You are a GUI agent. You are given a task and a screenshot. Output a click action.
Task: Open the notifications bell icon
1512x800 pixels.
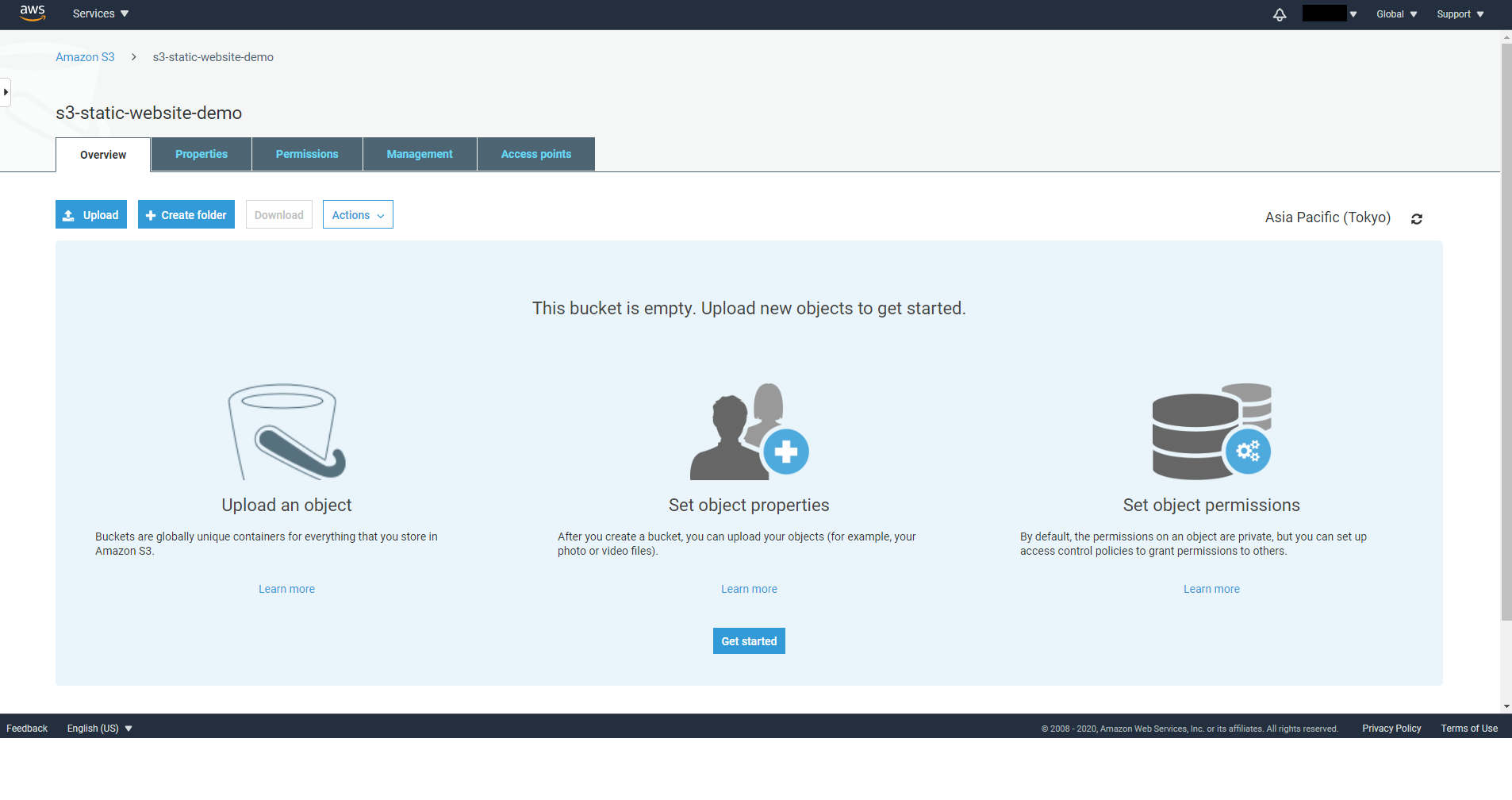click(1280, 14)
